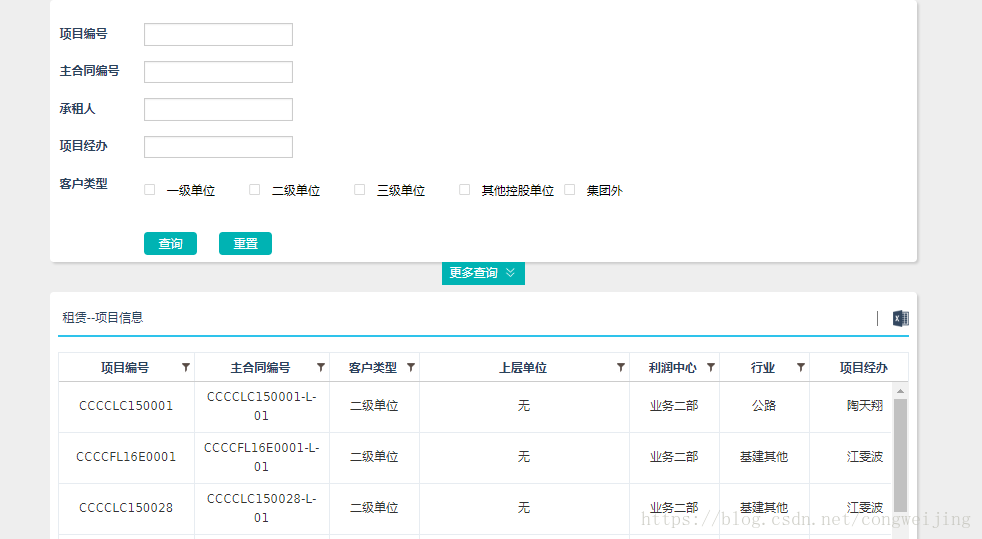
Task: Select the 集团外 checkbox
Action: (x=570, y=190)
